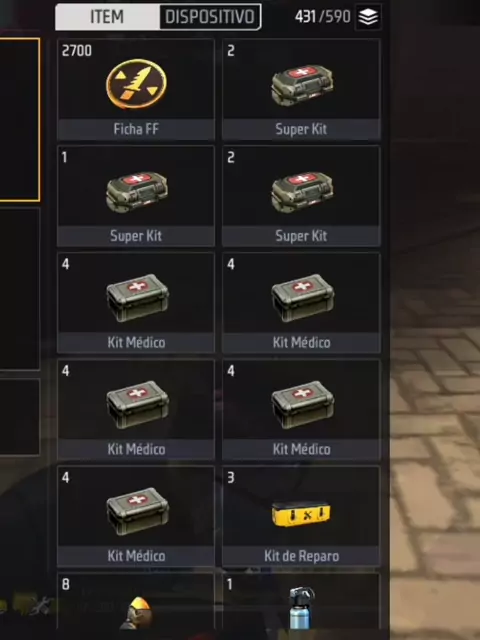Select the empty slot below the yellow-outlined slot
This screenshot has height=640, width=480.
pos(20,289)
